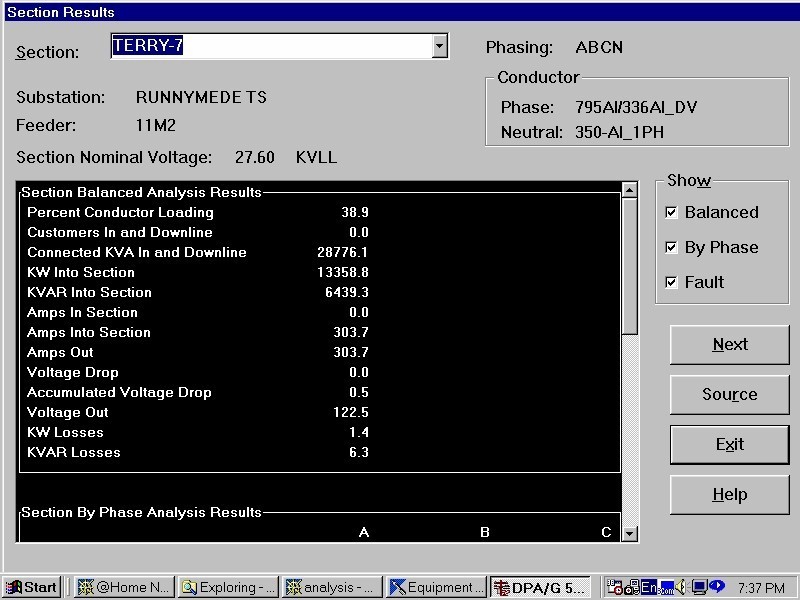The height and width of the screenshot is (600, 800).
Task: Open the Windows Start menu
Action: [31, 587]
